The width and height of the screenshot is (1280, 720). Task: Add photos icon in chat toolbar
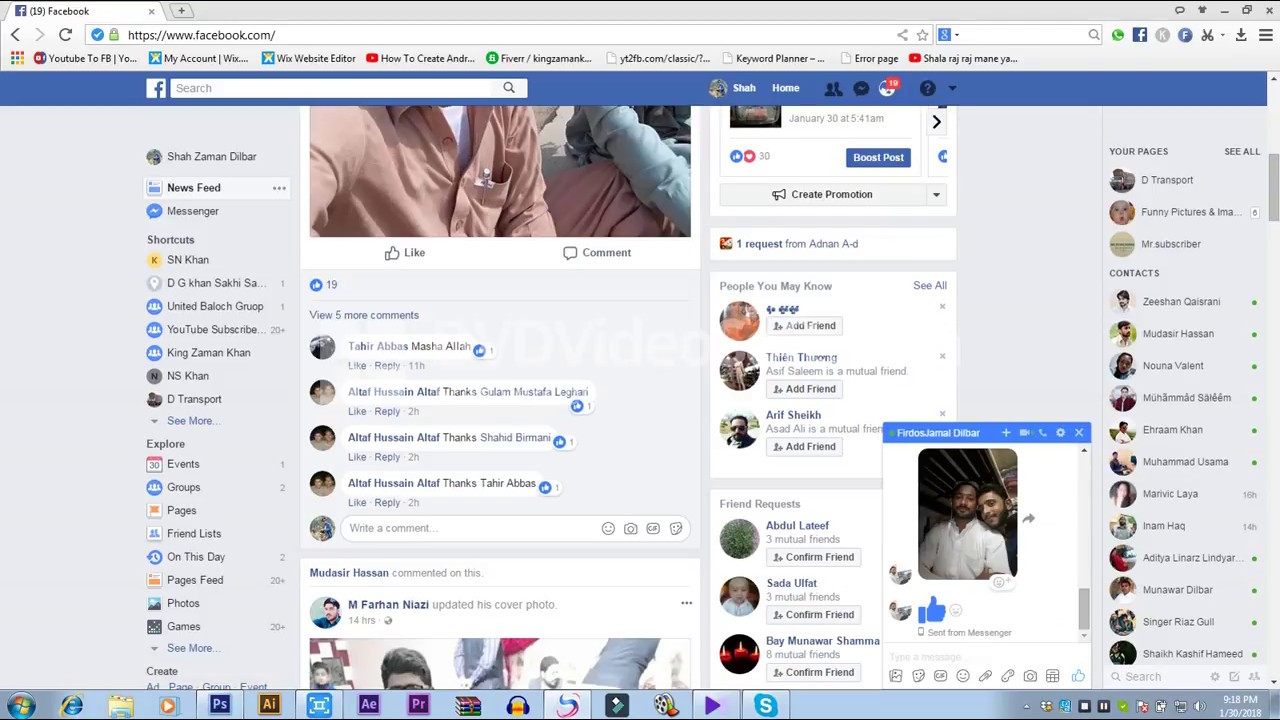896,677
